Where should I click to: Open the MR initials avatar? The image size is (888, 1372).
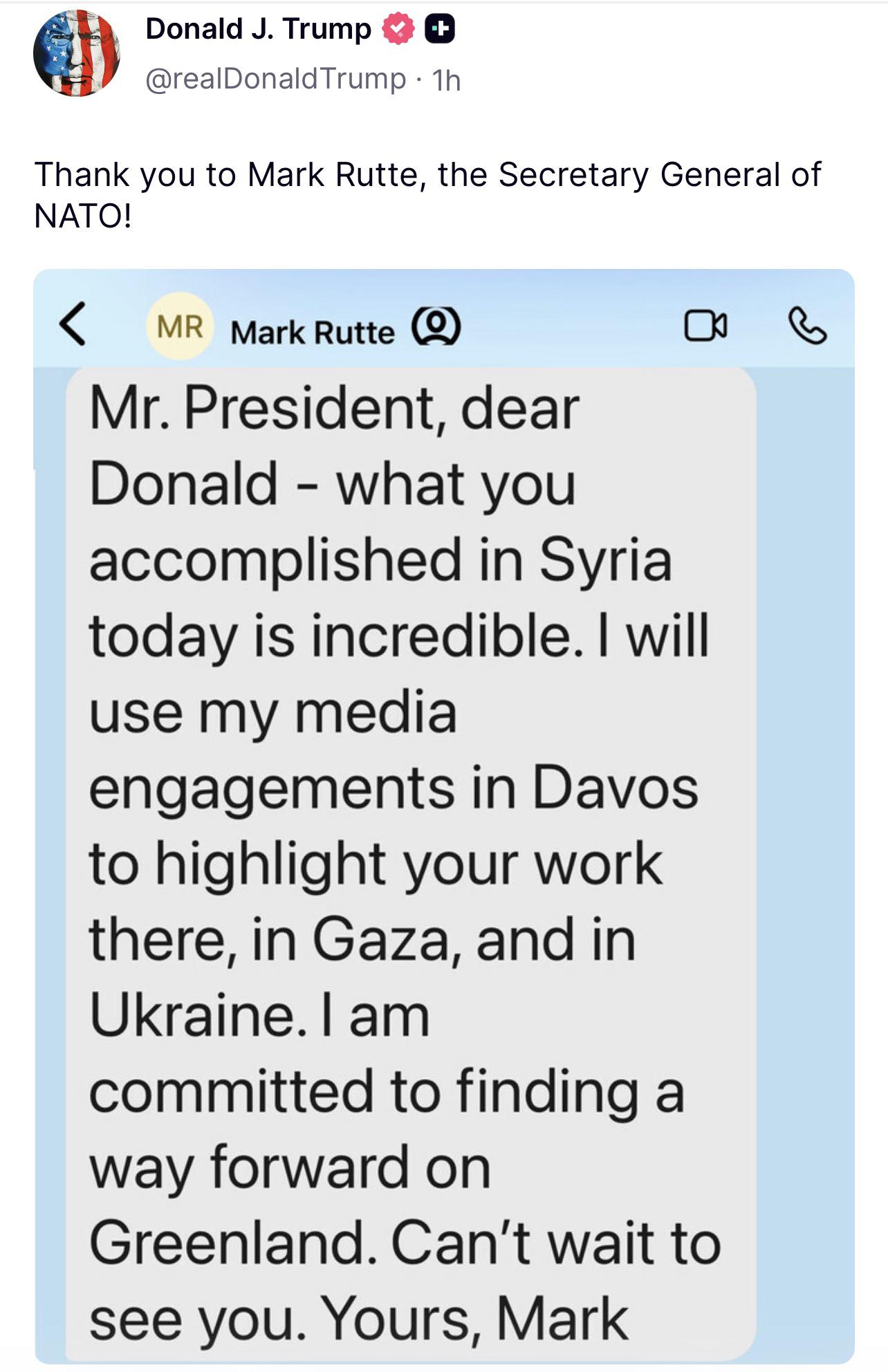[180, 326]
